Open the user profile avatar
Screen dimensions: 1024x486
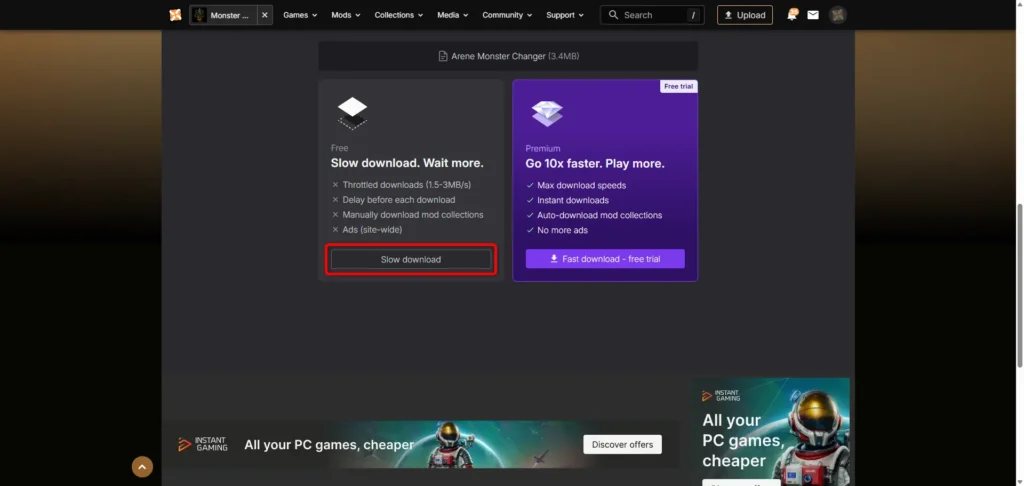click(838, 15)
